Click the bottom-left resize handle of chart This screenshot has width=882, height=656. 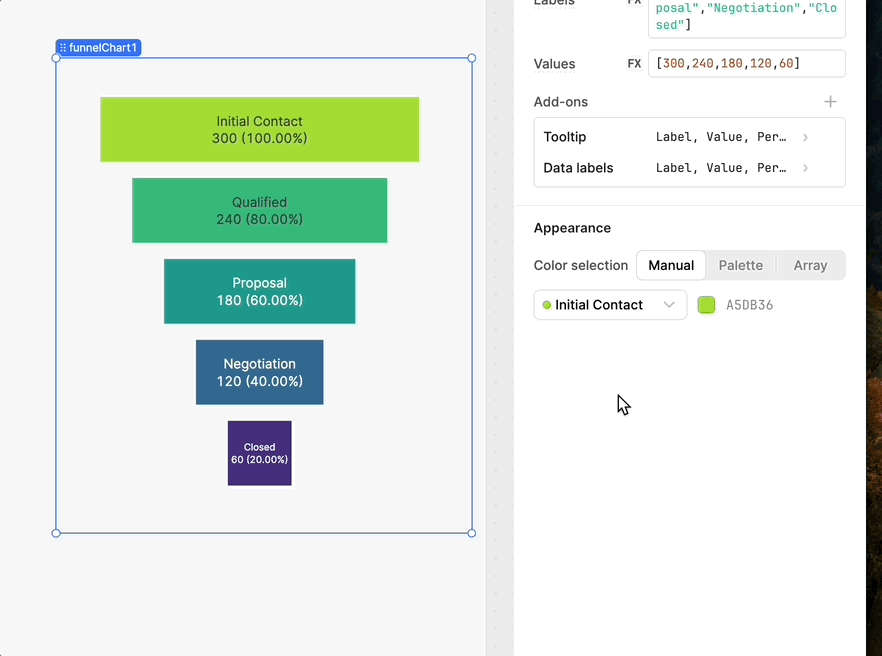[x=56, y=533]
